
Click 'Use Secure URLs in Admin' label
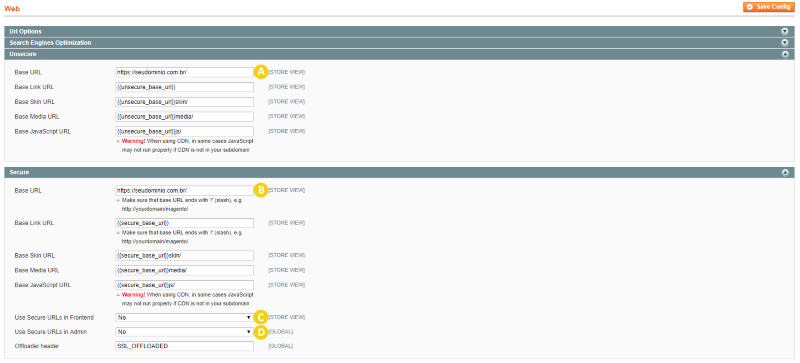51,332
